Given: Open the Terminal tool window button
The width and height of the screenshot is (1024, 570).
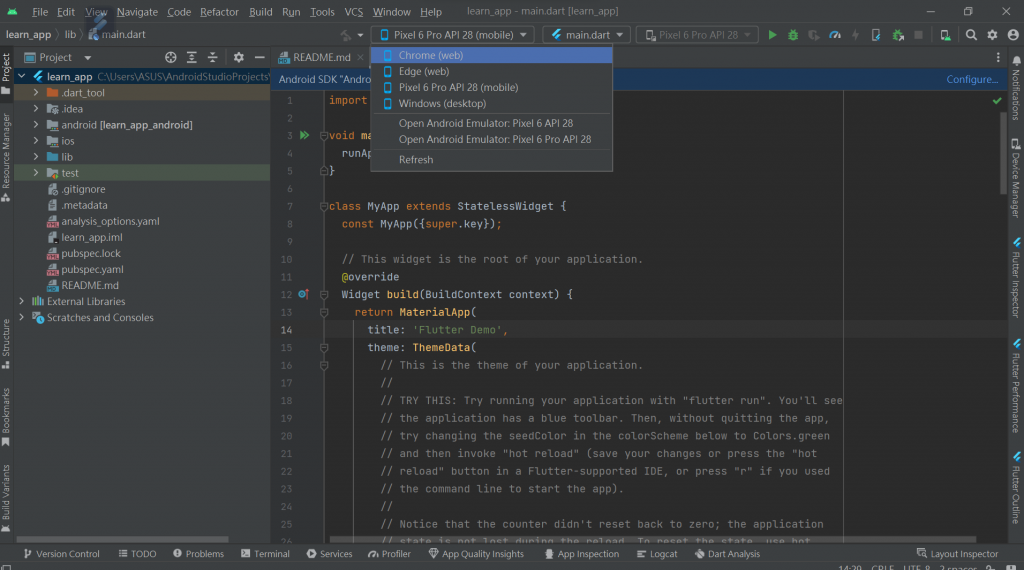Looking at the screenshot, I should [x=264, y=554].
